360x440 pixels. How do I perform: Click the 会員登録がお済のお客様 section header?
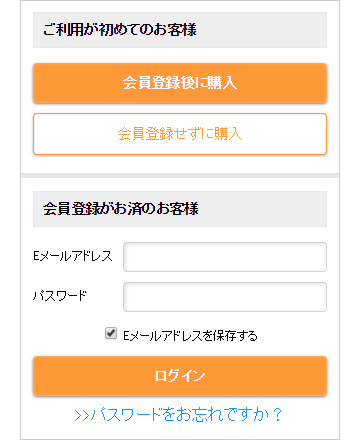pos(180,209)
